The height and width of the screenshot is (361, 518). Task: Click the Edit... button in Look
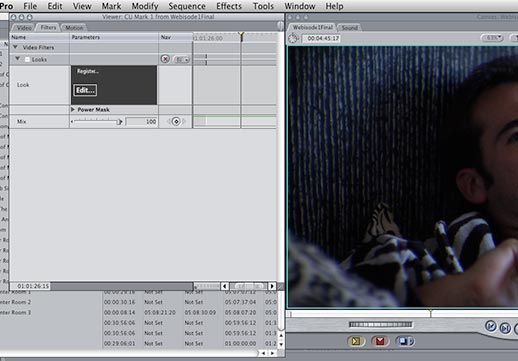(x=85, y=90)
